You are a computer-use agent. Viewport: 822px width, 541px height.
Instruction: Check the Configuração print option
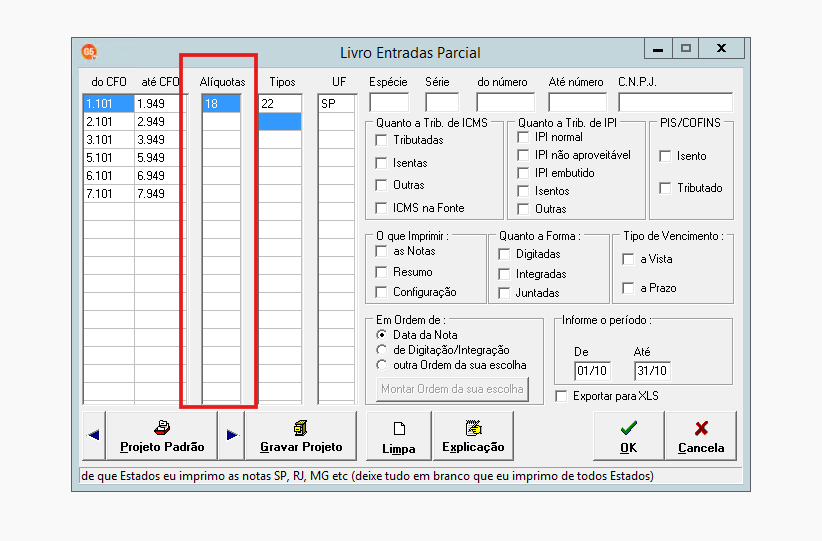(x=382, y=292)
